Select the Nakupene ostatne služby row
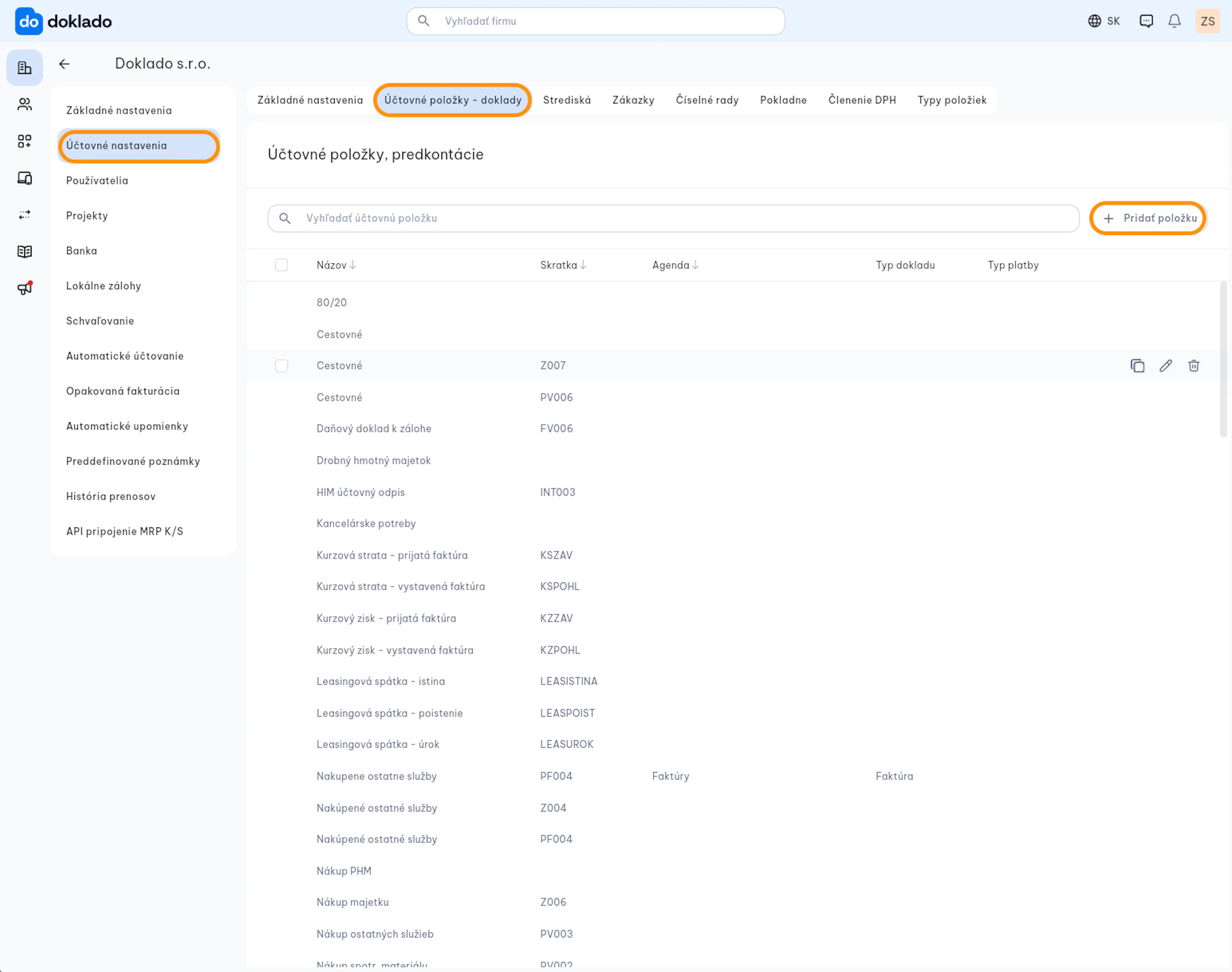 point(733,776)
